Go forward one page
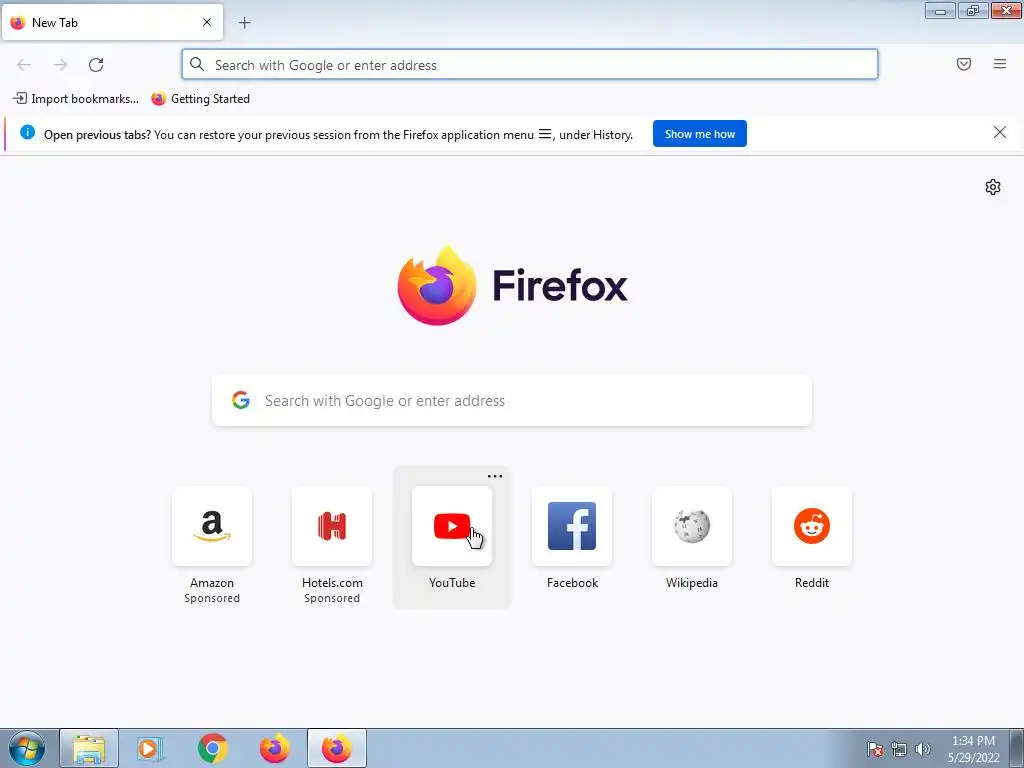This screenshot has height=768, width=1024. [60, 65]
